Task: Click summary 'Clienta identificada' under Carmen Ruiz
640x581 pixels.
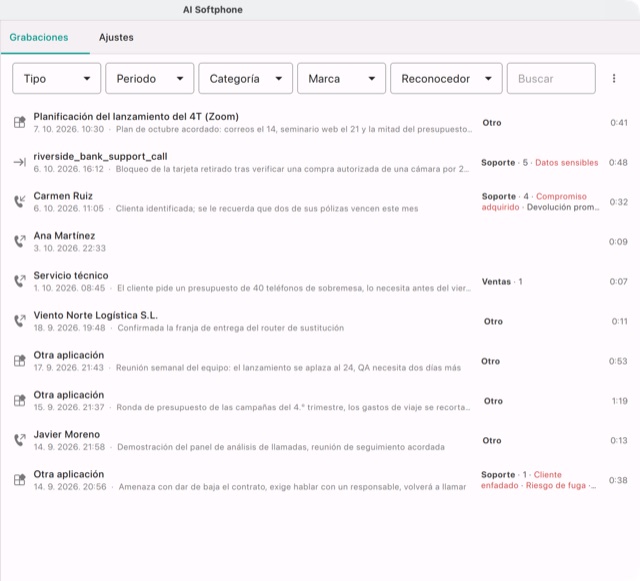Action: [267, 209]
